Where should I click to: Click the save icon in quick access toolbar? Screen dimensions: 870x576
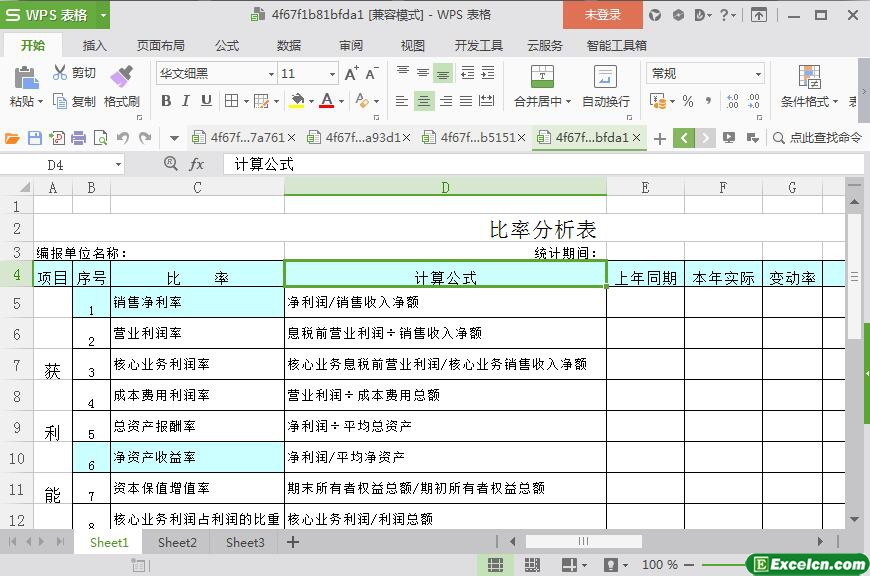[x=35, y=138]
